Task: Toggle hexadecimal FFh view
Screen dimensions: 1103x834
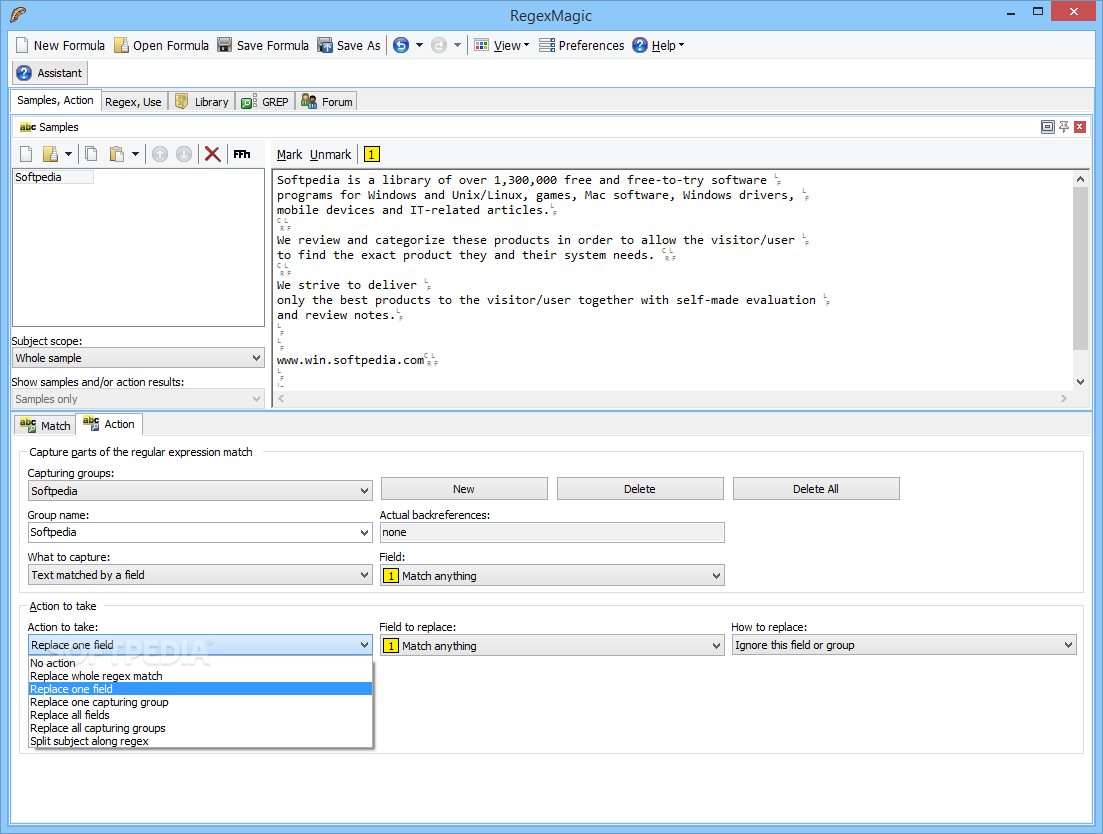Action: (242, 154)
